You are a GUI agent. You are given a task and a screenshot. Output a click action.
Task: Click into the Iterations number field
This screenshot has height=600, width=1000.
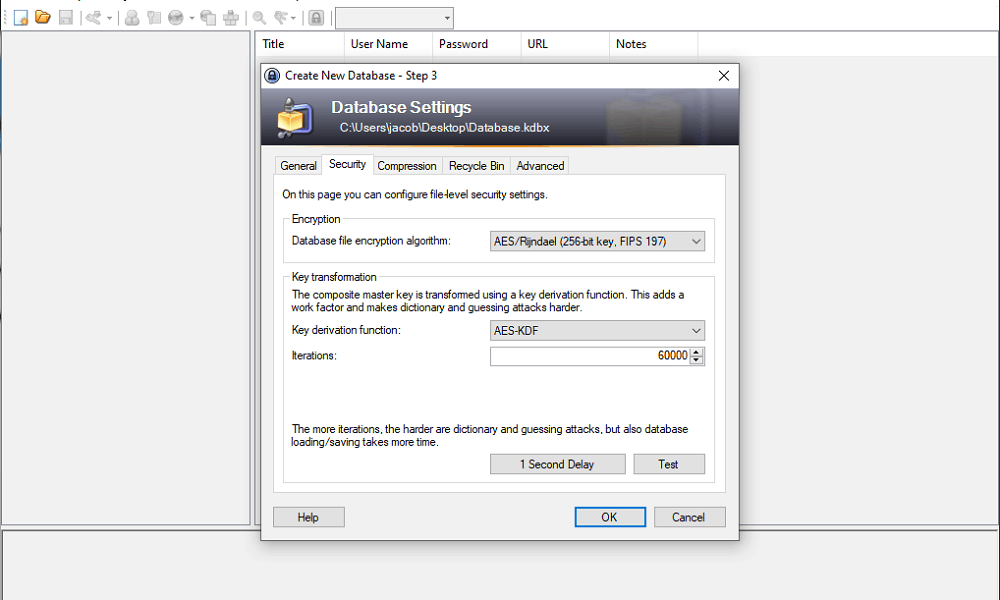pos(590,356)
